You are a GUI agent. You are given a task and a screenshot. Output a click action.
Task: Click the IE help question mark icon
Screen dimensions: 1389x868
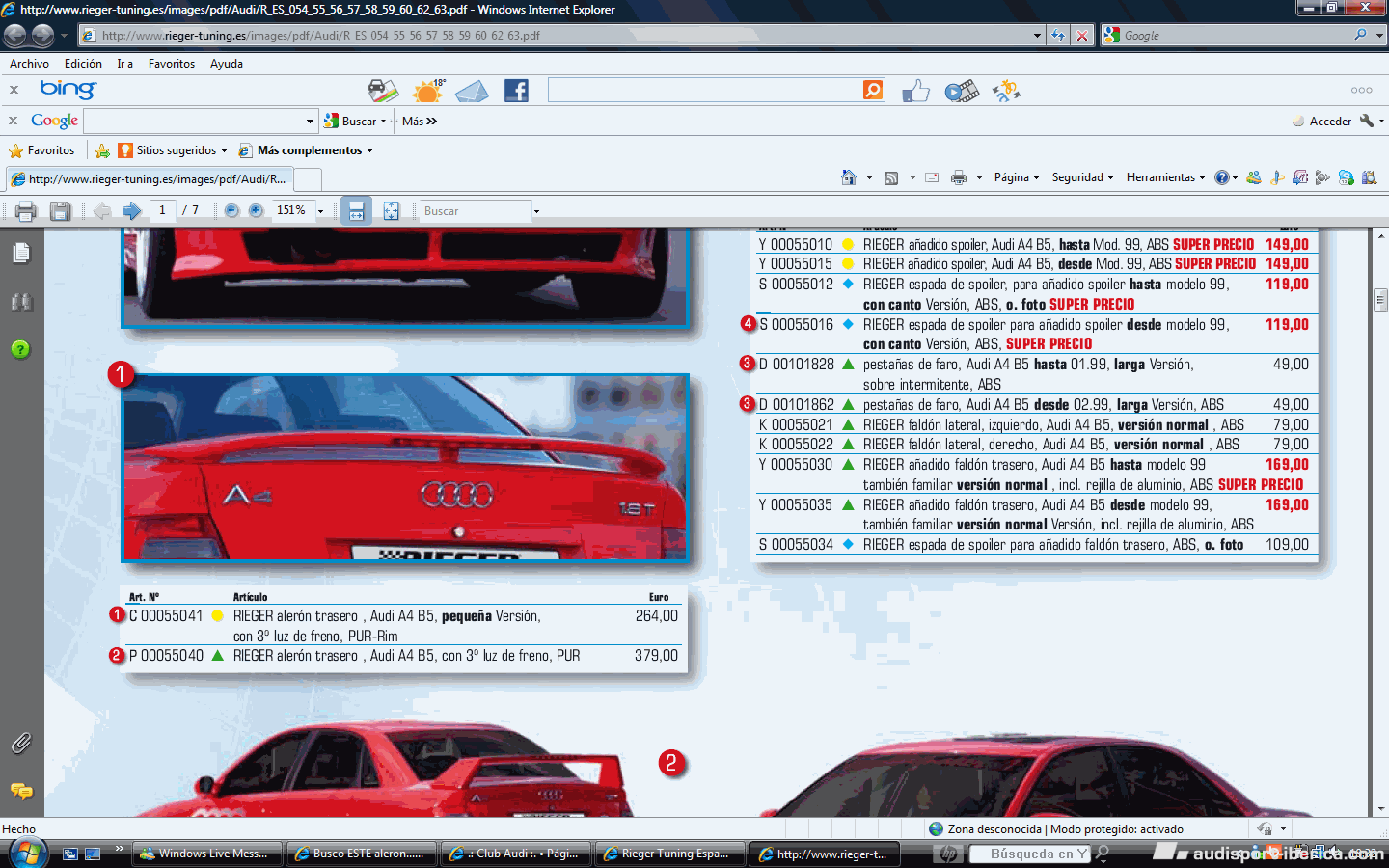pos(1222,177)
